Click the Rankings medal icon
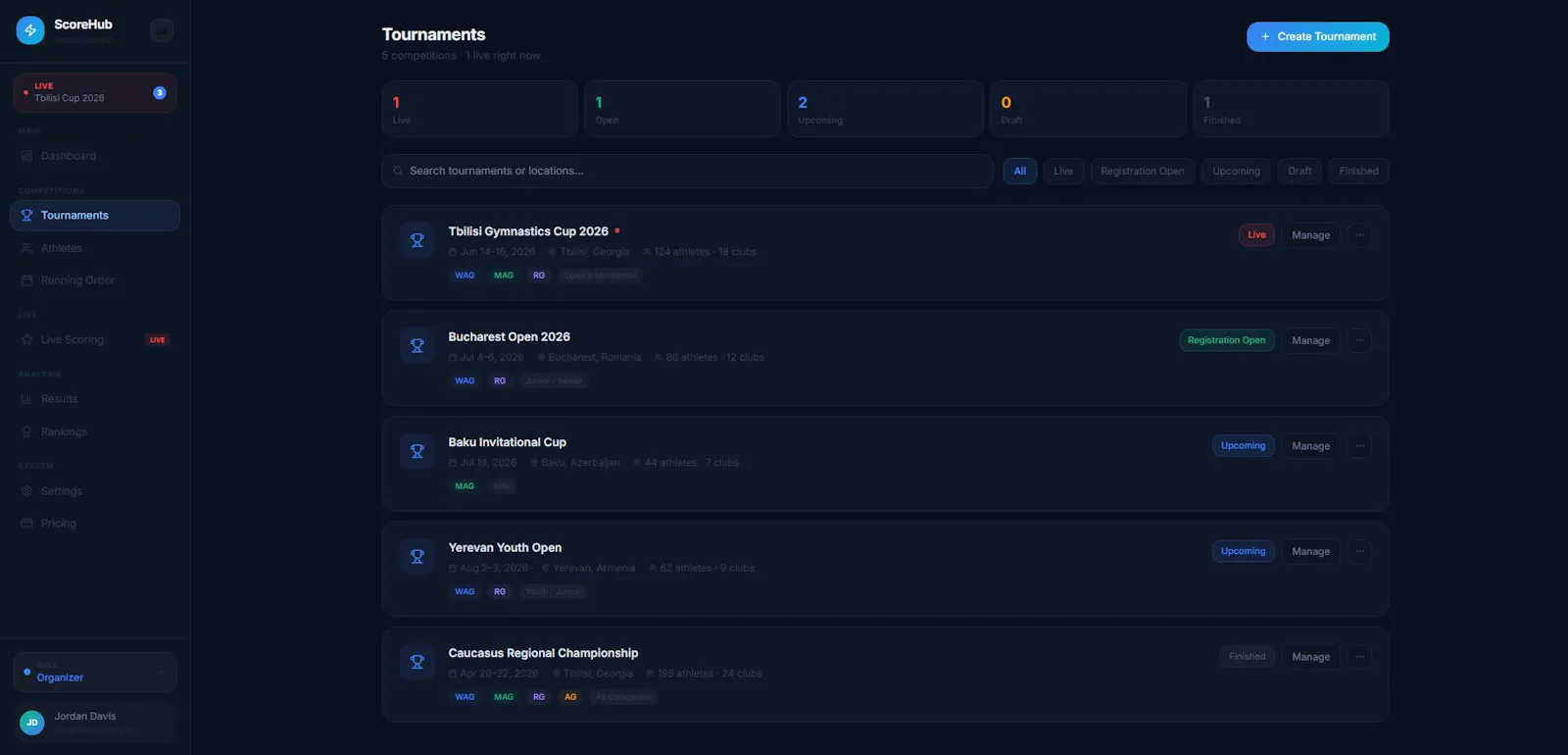This screenshot has height=755, width=1568. tap(26, 431)
